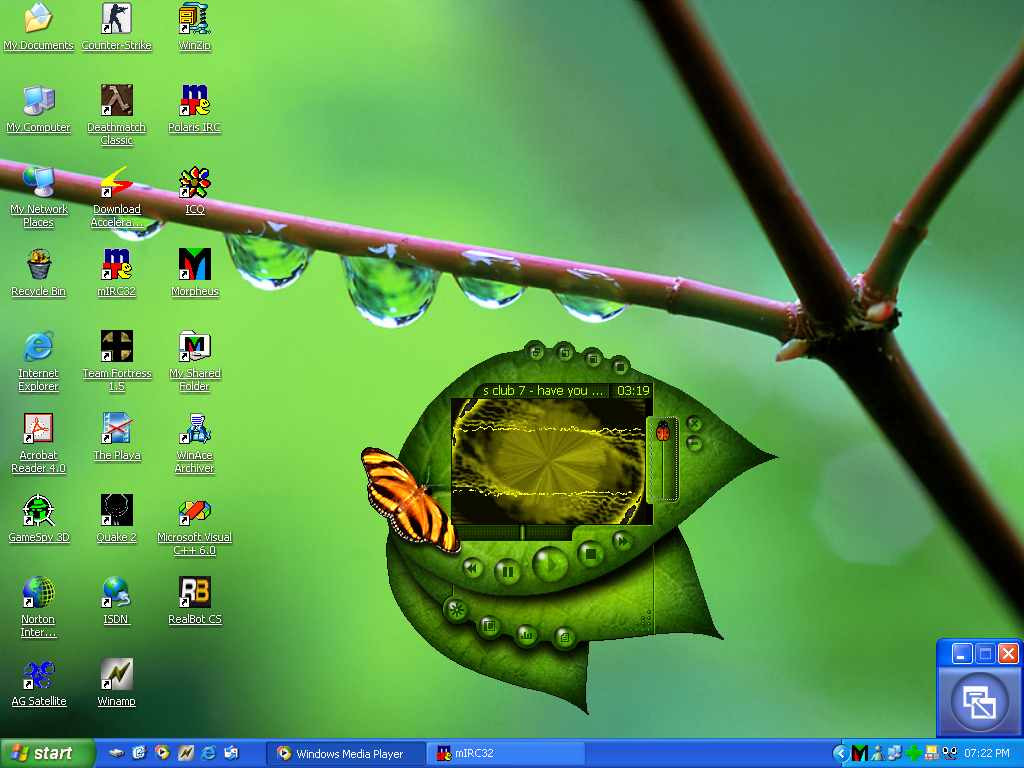Select the Norton Internet desktop shortcut
This screenshot has height=768, width=1024.
pyautogui.click(x=39, y=608)
